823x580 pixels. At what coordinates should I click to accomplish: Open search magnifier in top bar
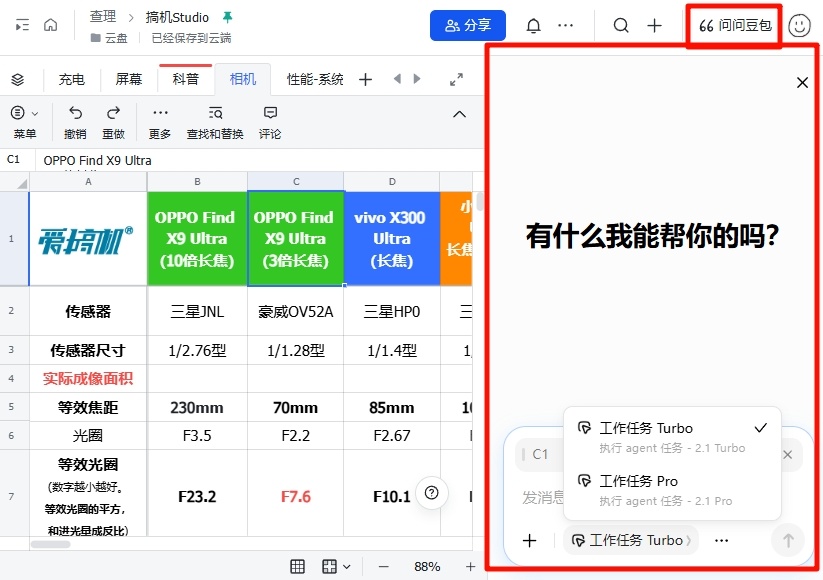[621, 25]
